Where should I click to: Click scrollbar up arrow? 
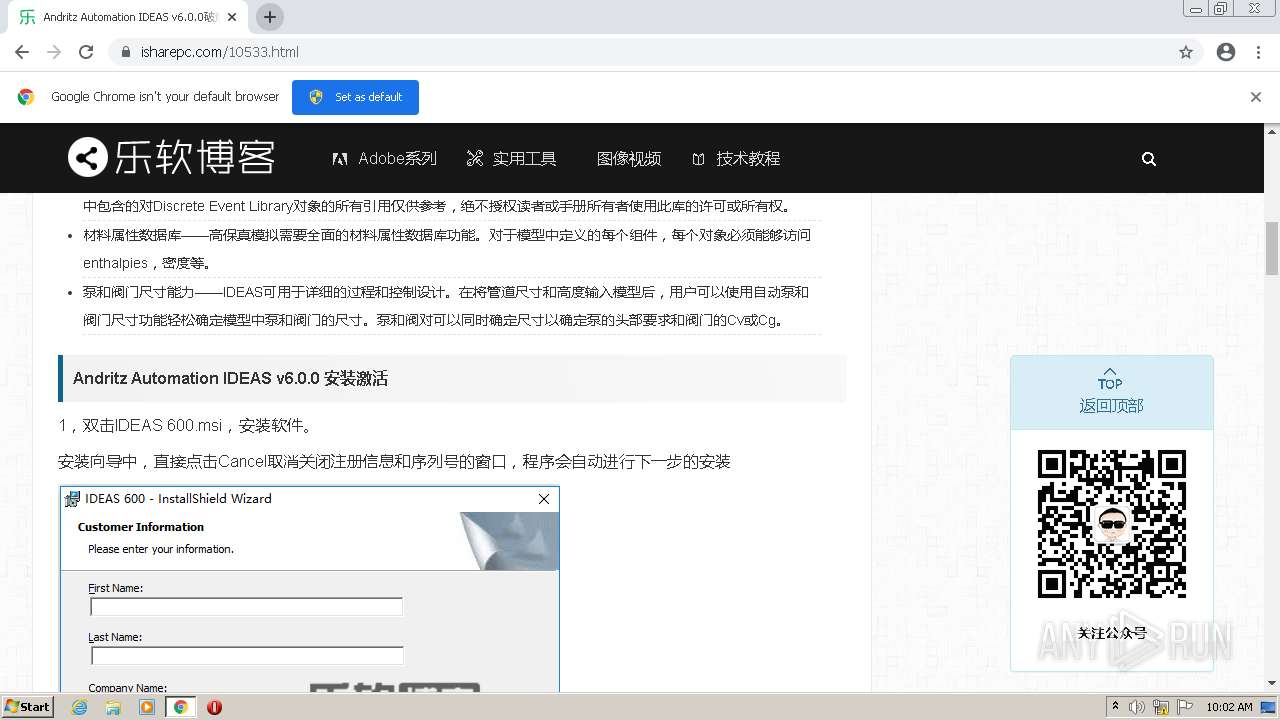pyautogui.click(x=1272, y=130)
